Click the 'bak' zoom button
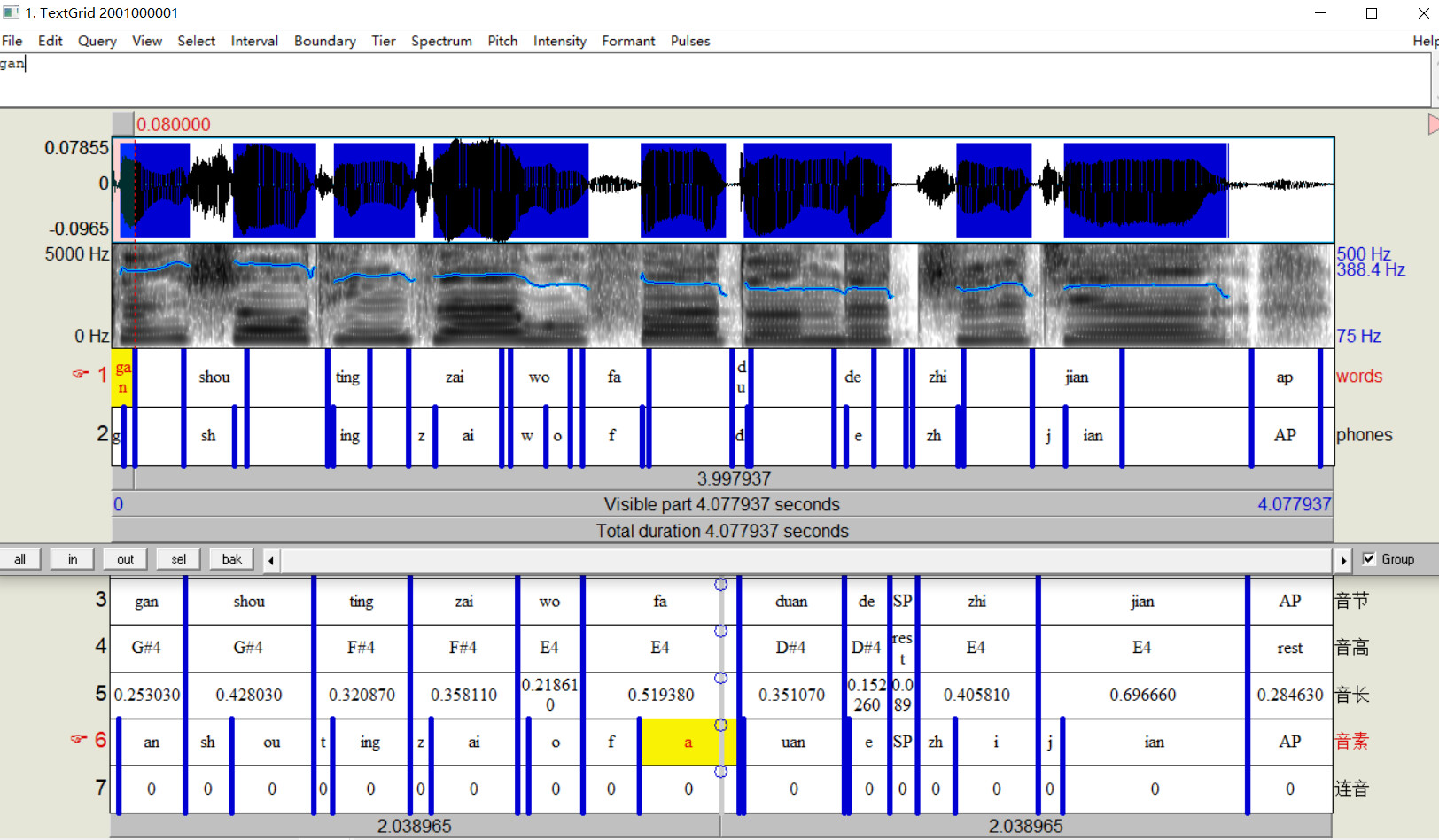Screen dimensions: 1439x840 [232, 559]
